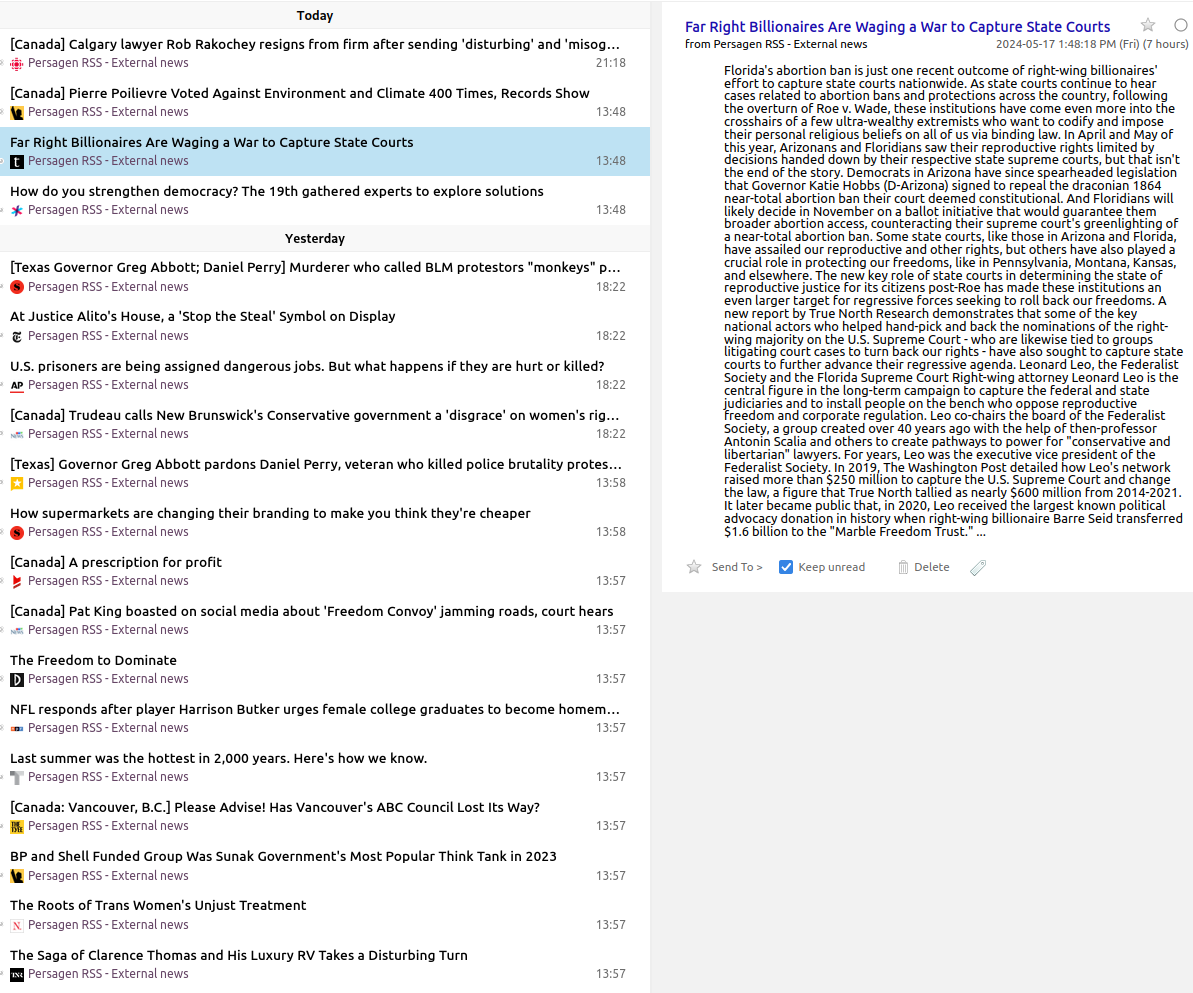Open the Pat King boasted on social media headline
Viewport: 1193px width, 993px height.
311,611
